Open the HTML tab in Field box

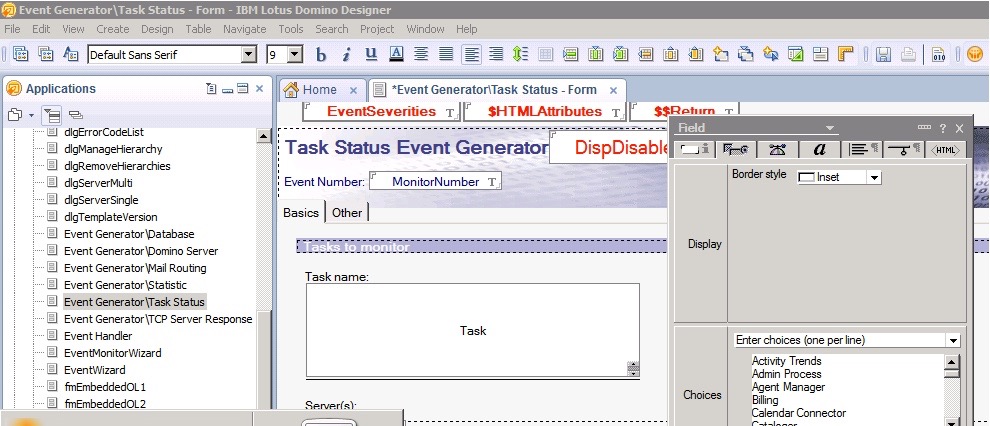pos(946,150)
